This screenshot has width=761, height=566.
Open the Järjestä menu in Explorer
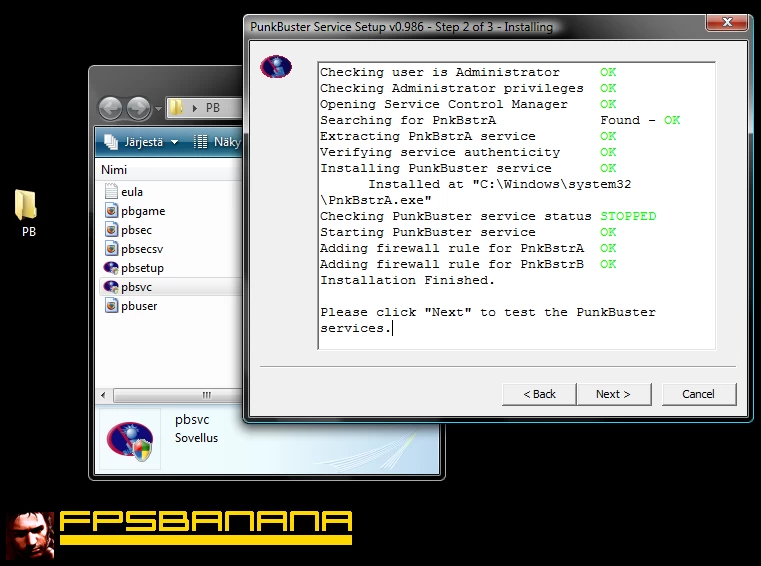[x=141, y=142]
